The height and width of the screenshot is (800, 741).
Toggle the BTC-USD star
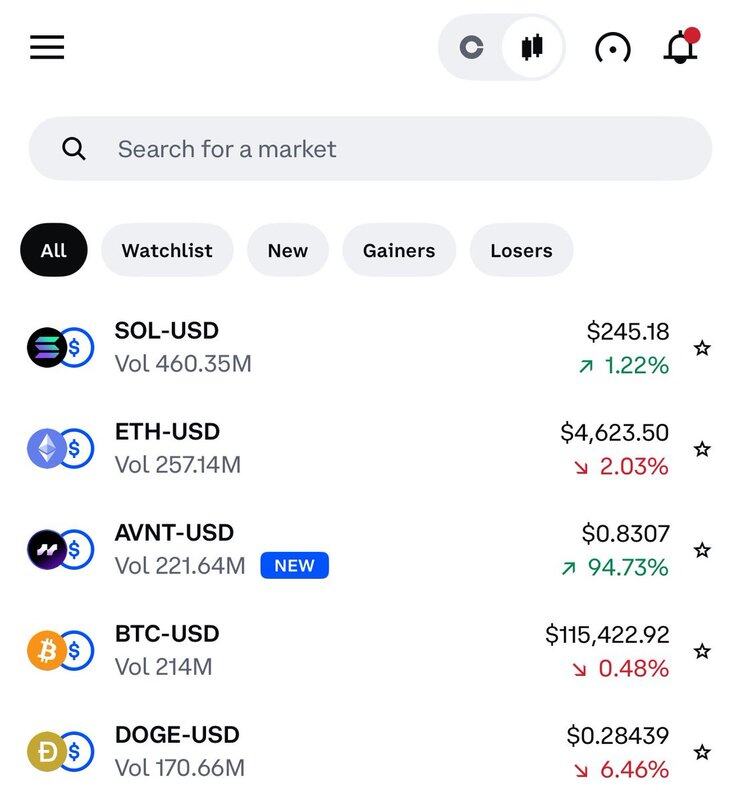point(702,651)
